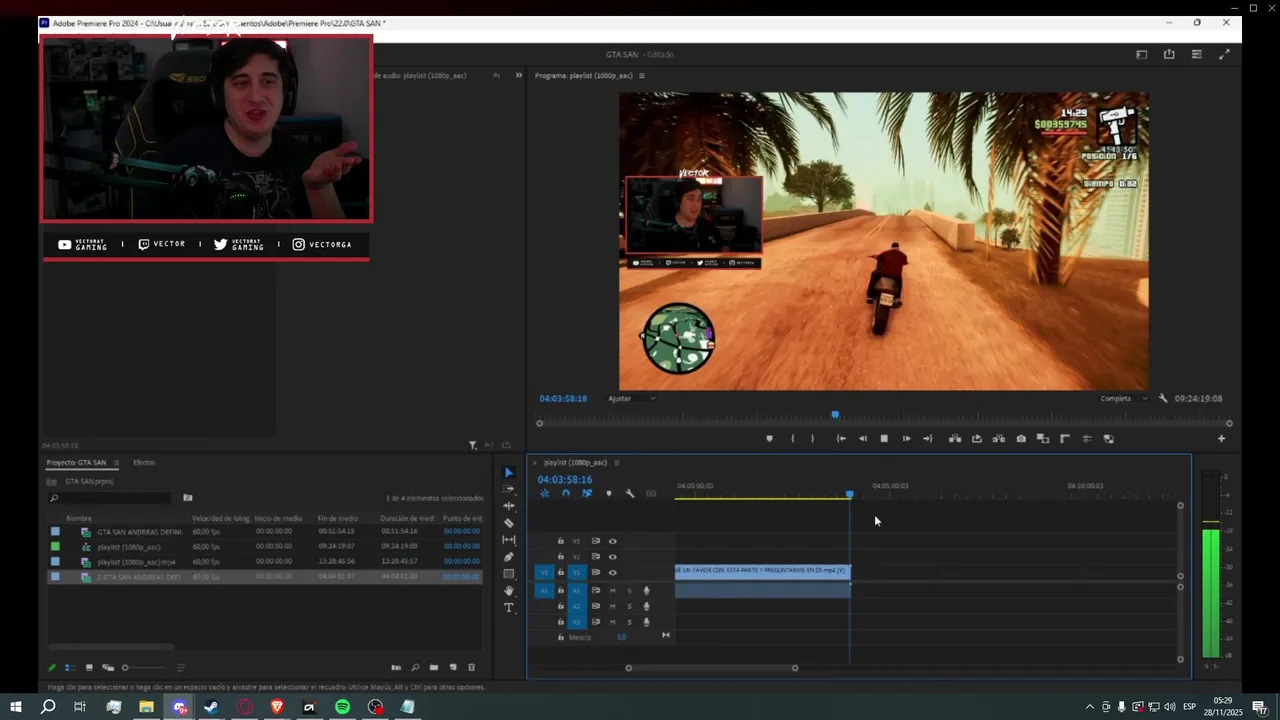Screen dimensions: 1280x720
Task: Solo audio track A1
Action: click(629, 590)
